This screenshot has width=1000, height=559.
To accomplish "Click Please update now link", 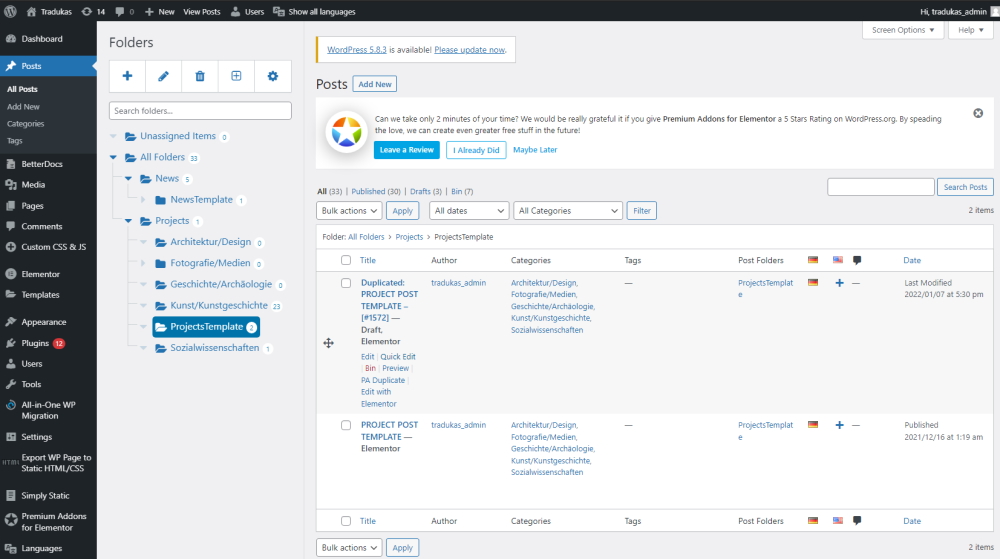I will point(469,50).
